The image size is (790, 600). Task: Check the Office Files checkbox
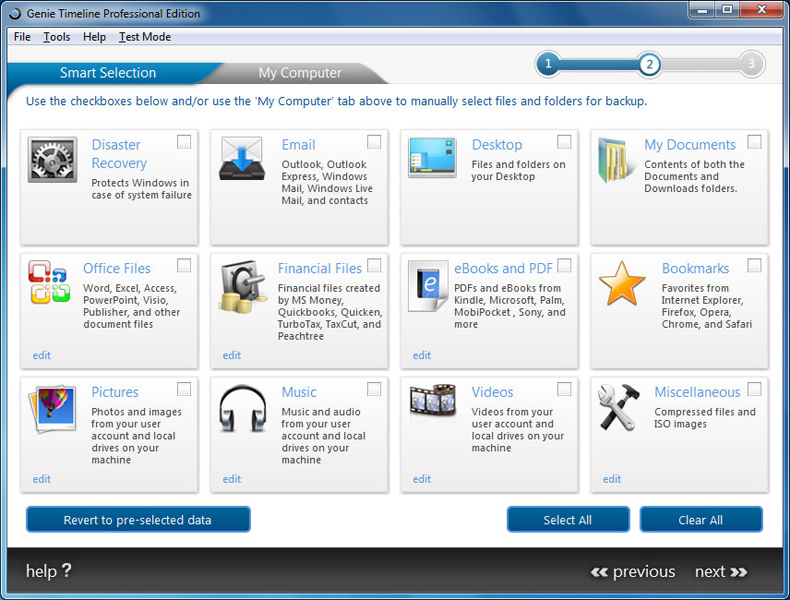coord(184,265)
